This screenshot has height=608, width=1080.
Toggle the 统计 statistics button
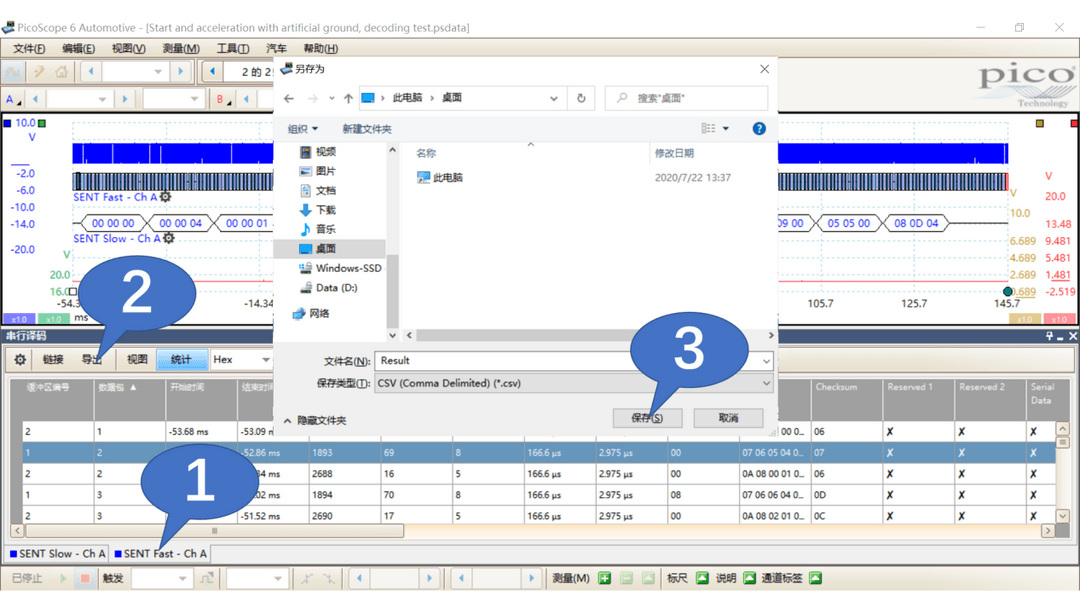[181, 359]
